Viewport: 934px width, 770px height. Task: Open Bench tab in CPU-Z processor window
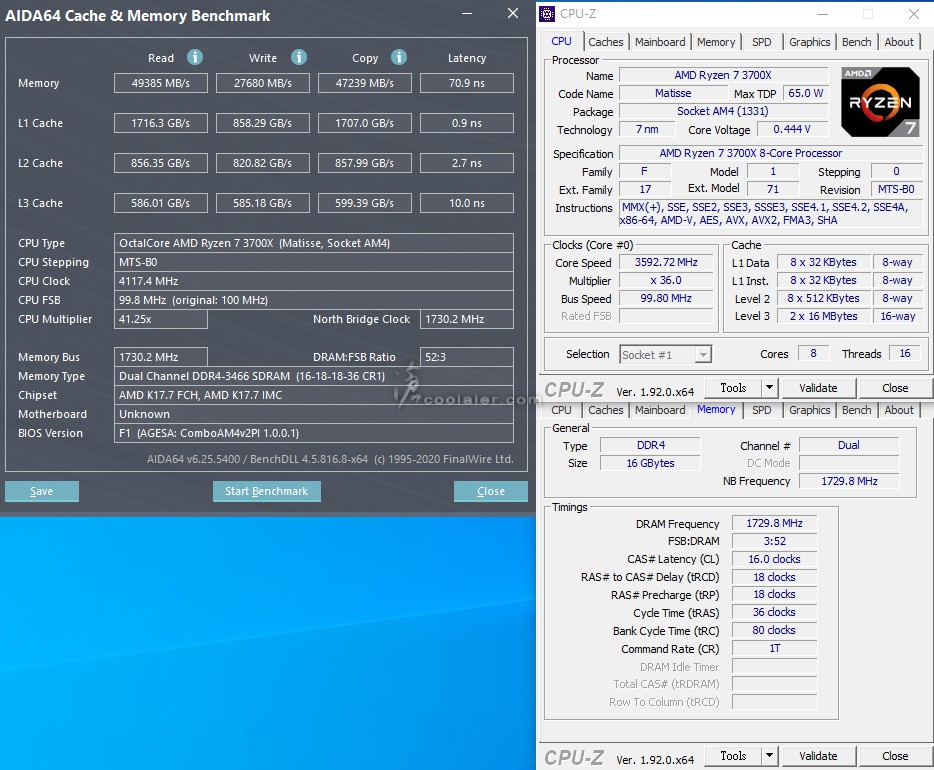pyautogui.click(x=857, y=42)
